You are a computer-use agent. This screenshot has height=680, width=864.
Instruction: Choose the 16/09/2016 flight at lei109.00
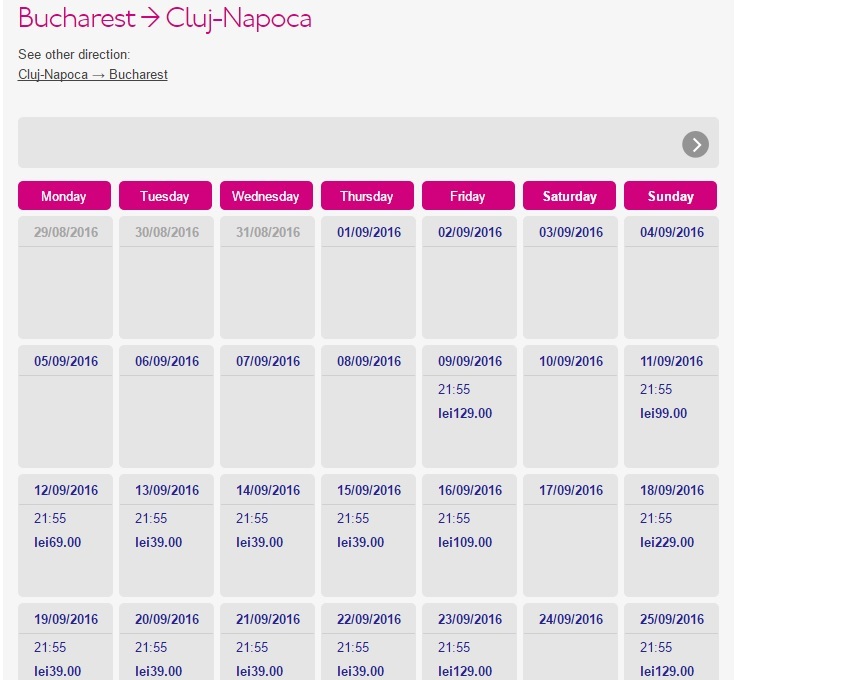coord(469,536)
